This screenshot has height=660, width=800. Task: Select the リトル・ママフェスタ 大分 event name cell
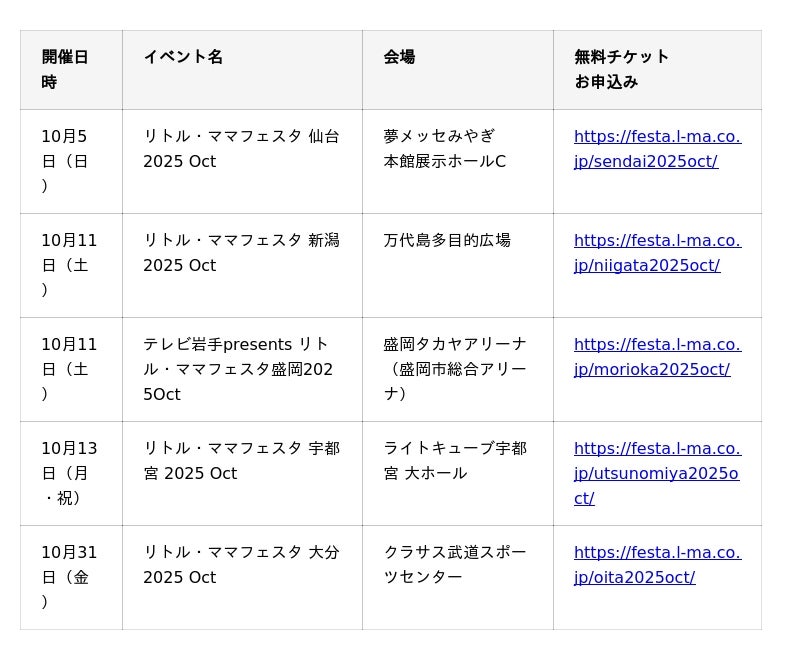click(241, 565)
